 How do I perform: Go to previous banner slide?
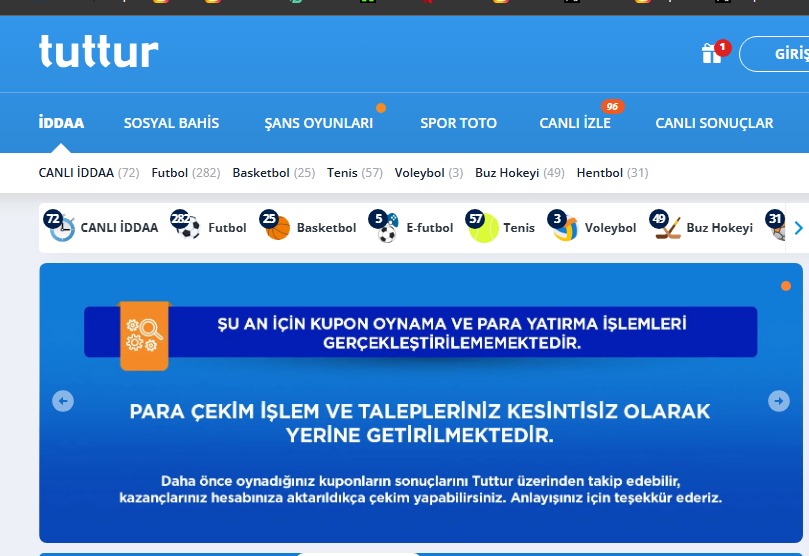63,401
